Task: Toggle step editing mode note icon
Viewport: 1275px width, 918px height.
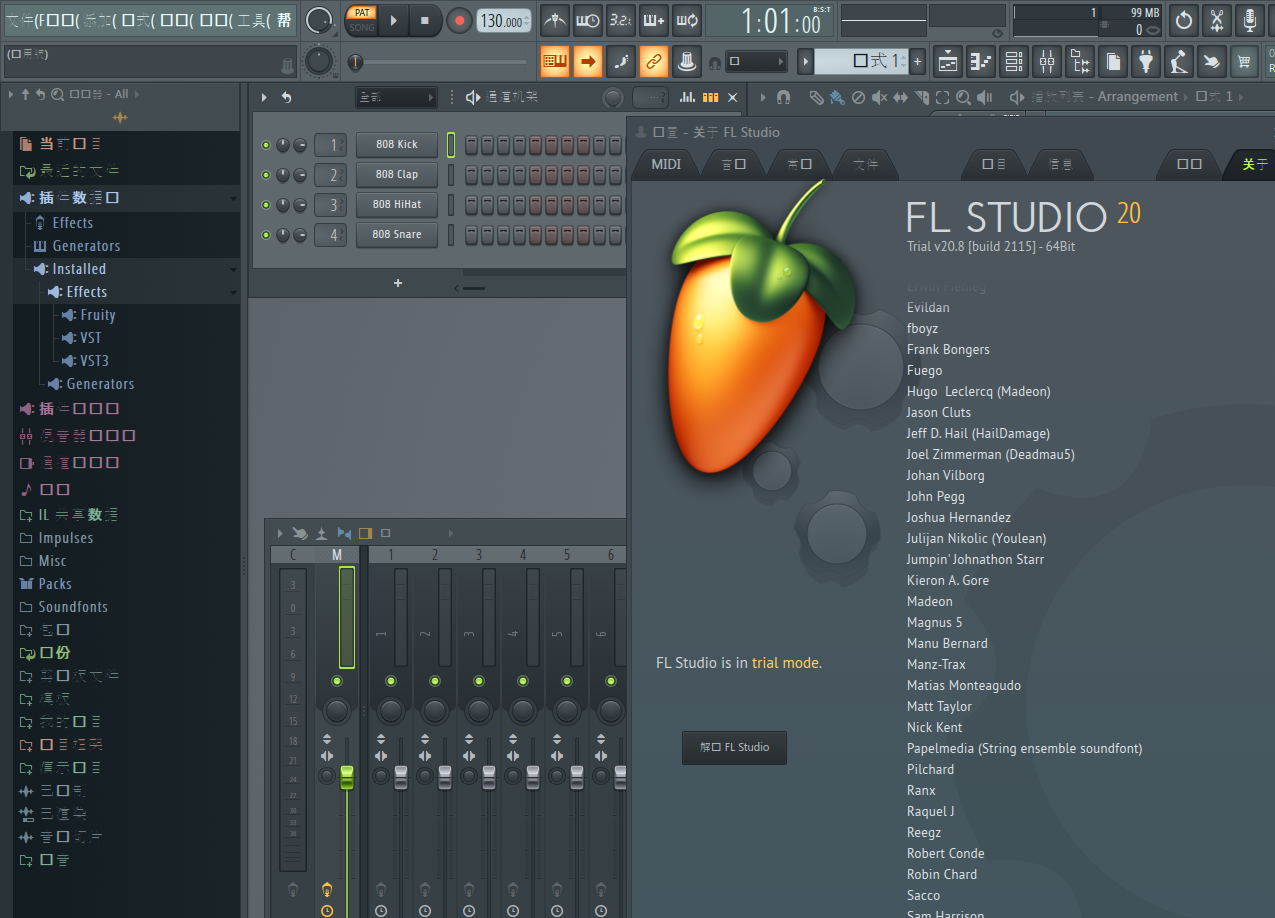Action: 621,61
